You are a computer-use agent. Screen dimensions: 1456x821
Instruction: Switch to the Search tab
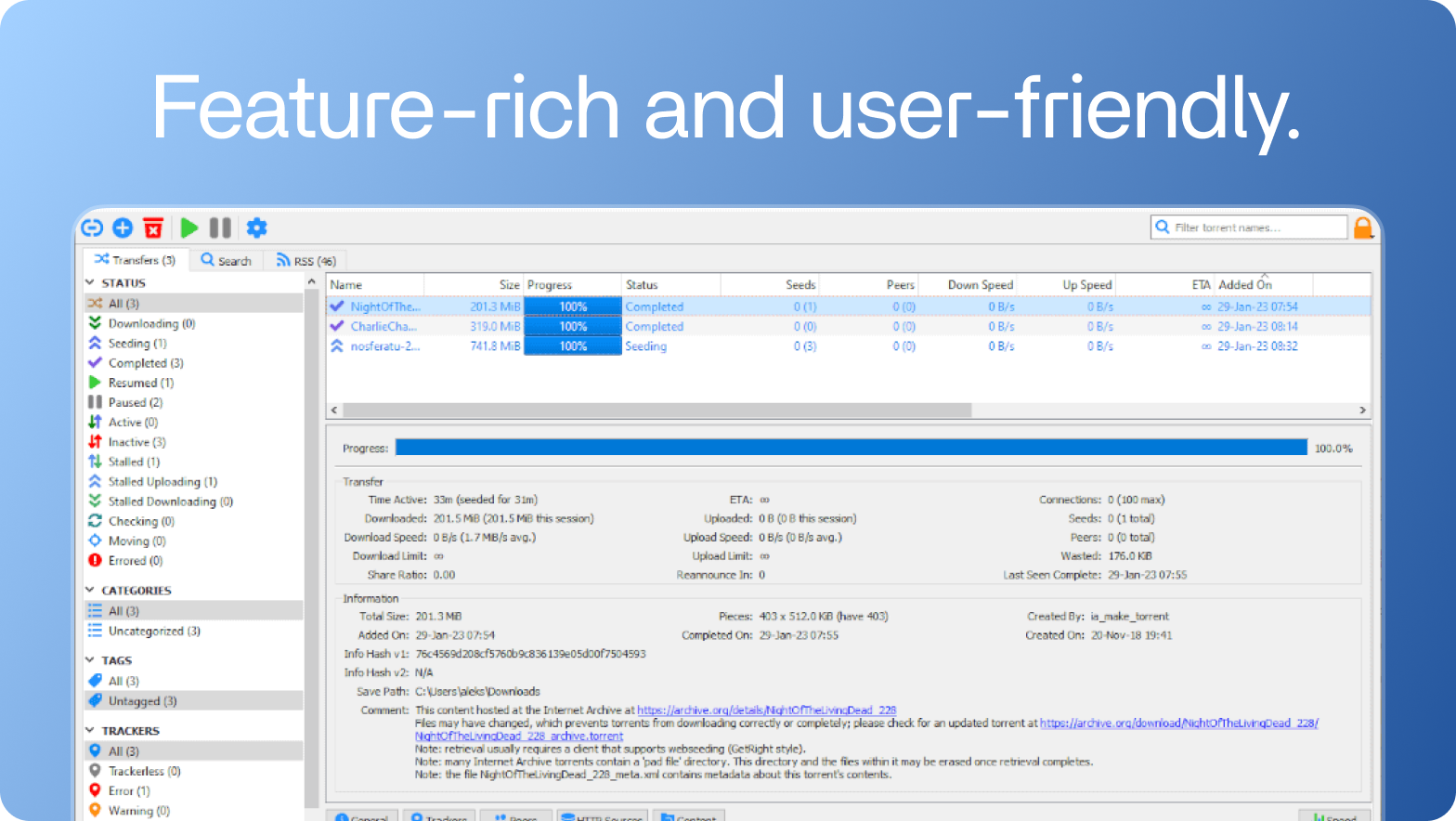coord(227,261)
